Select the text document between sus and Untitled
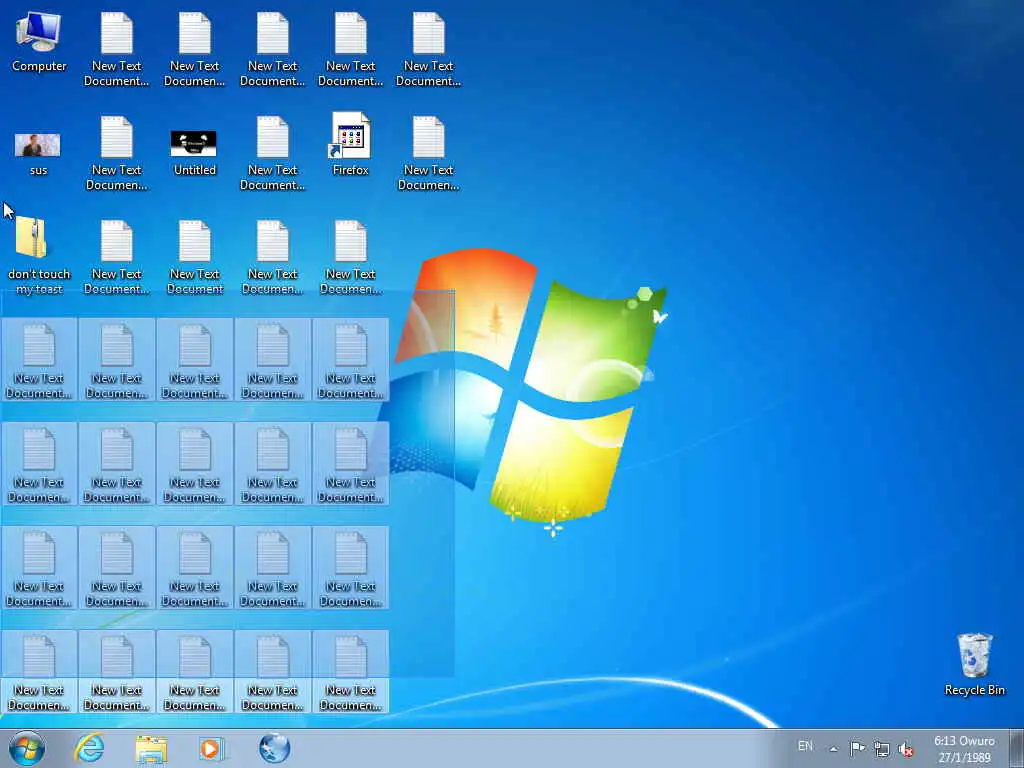This screenshot has width=1024, height=768. click(x=117, y=153)
